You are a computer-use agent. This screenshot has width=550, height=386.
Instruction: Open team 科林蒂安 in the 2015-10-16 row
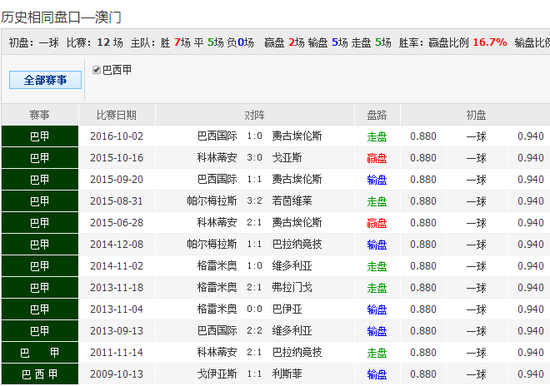217,158
